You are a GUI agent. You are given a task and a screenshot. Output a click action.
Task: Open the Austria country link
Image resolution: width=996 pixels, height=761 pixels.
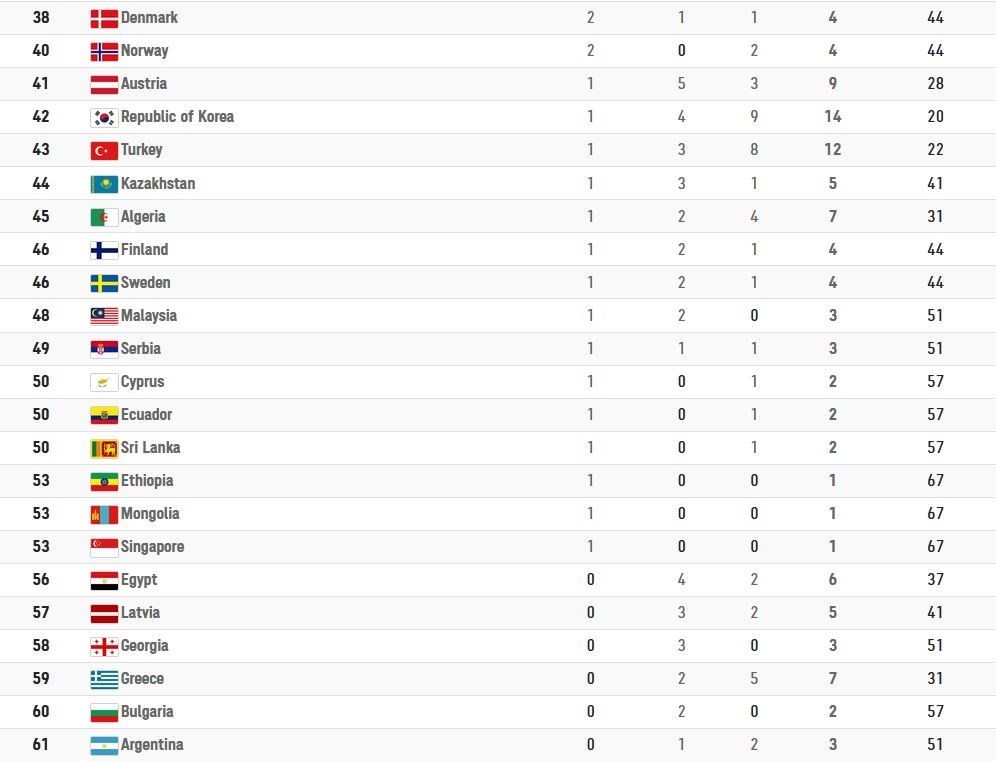pos(143,84)
